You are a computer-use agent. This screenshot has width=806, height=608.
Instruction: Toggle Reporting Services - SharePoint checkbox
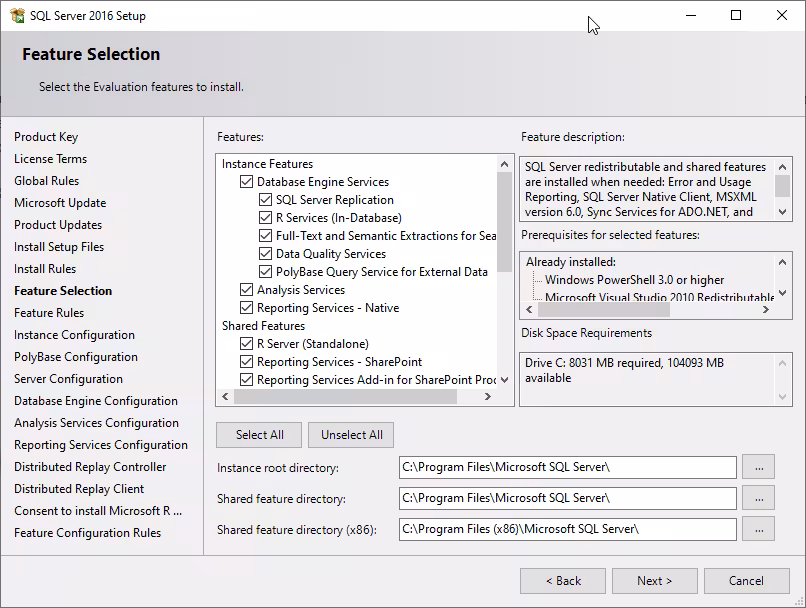click(x=246, y=362)
